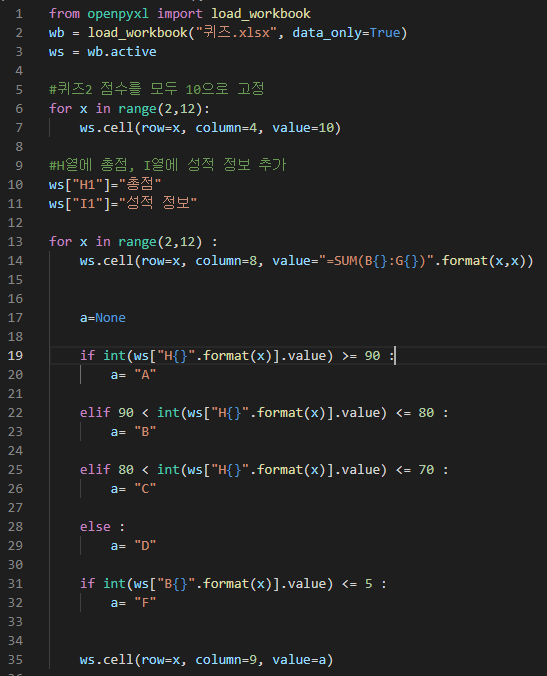The width and height of the screenshot is (547, 676).
Task: Click 'column=4' on line 7
Action: click(226, 128)
